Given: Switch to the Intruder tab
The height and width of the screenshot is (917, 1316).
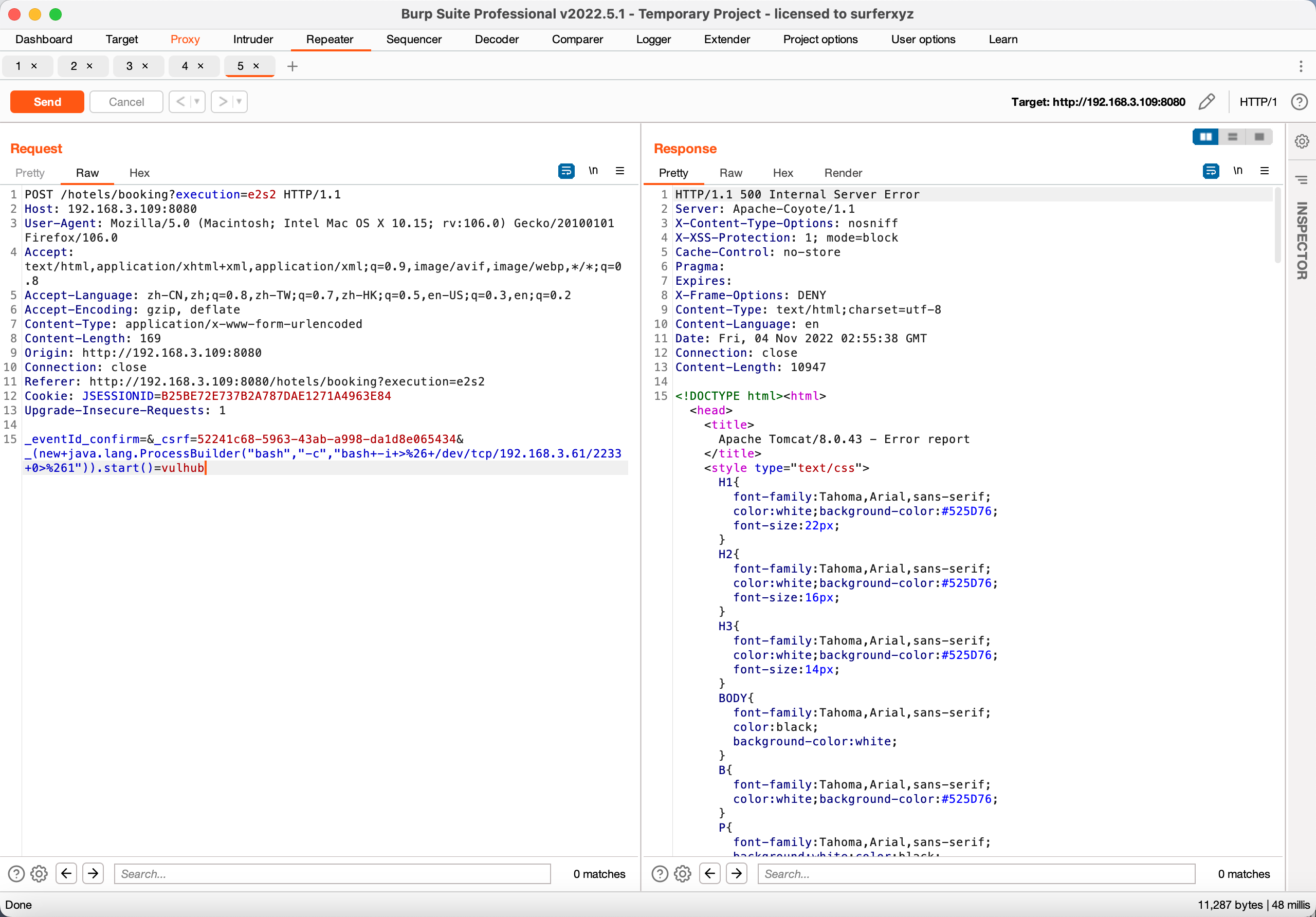Looking at the screenshot, I should (x=253, y=39).
